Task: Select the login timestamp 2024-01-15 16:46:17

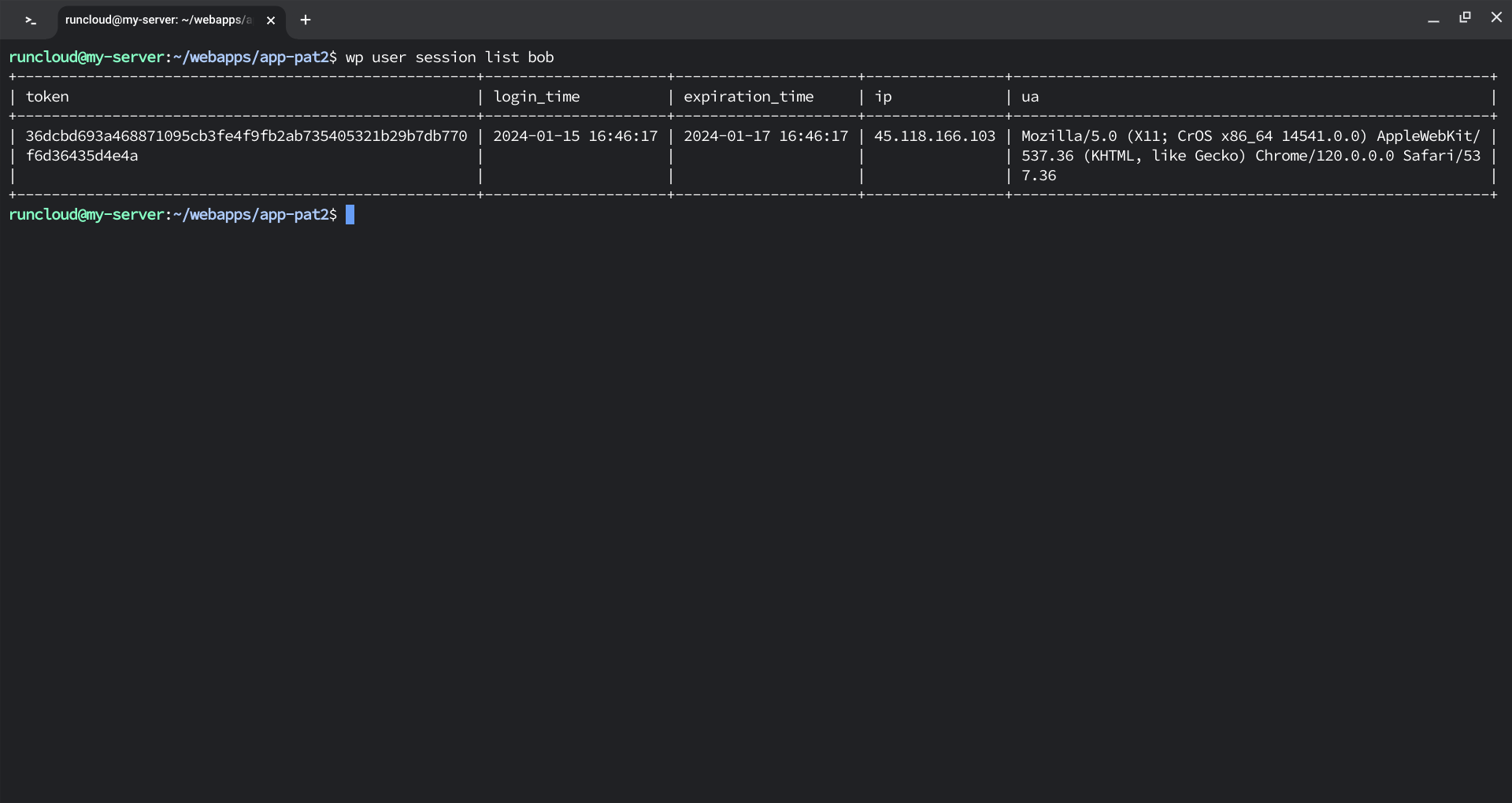Action: coord(575,135)
